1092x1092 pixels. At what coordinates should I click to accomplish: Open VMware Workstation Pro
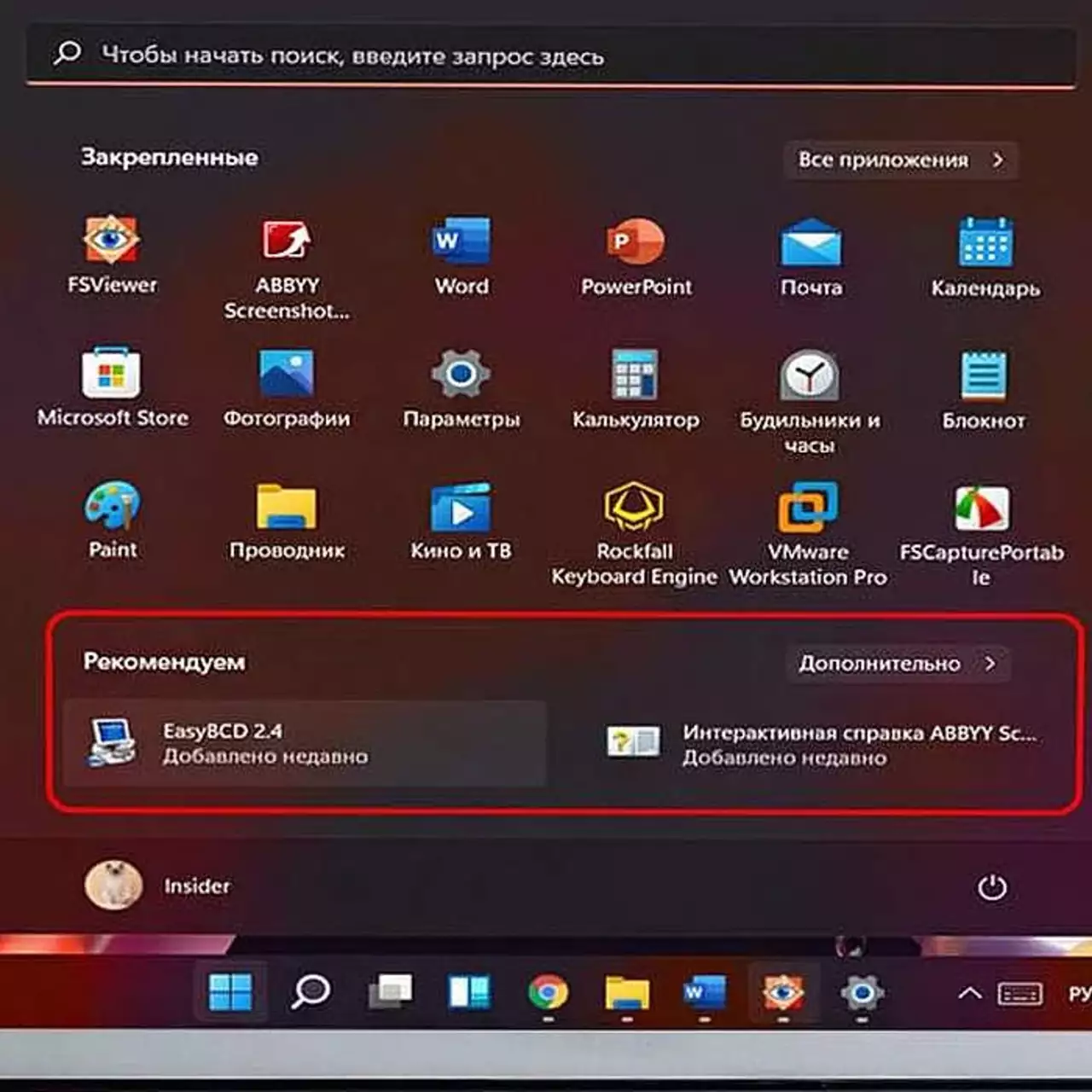[x=808, y=534]
